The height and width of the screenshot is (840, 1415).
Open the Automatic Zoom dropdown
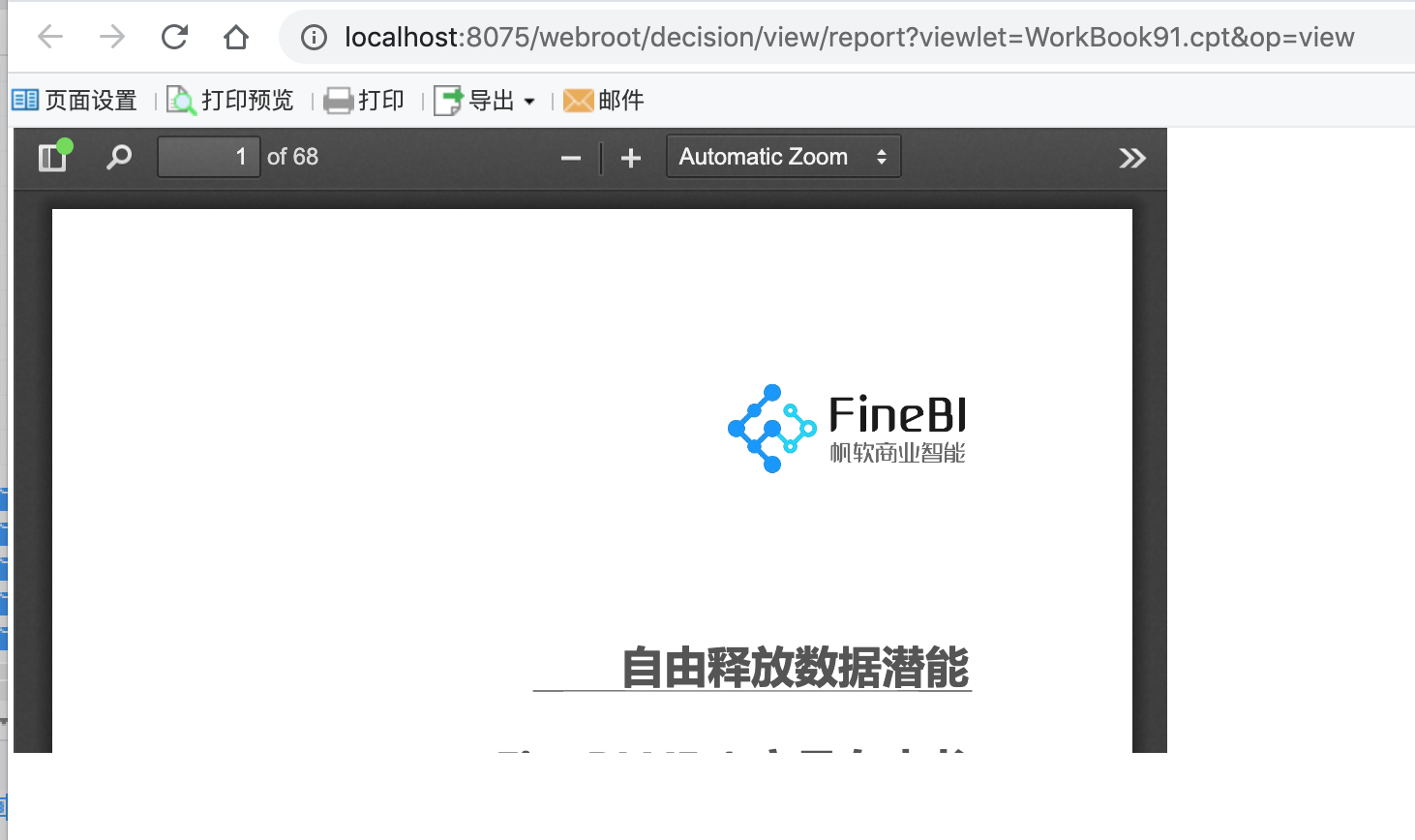click(783, 157)
